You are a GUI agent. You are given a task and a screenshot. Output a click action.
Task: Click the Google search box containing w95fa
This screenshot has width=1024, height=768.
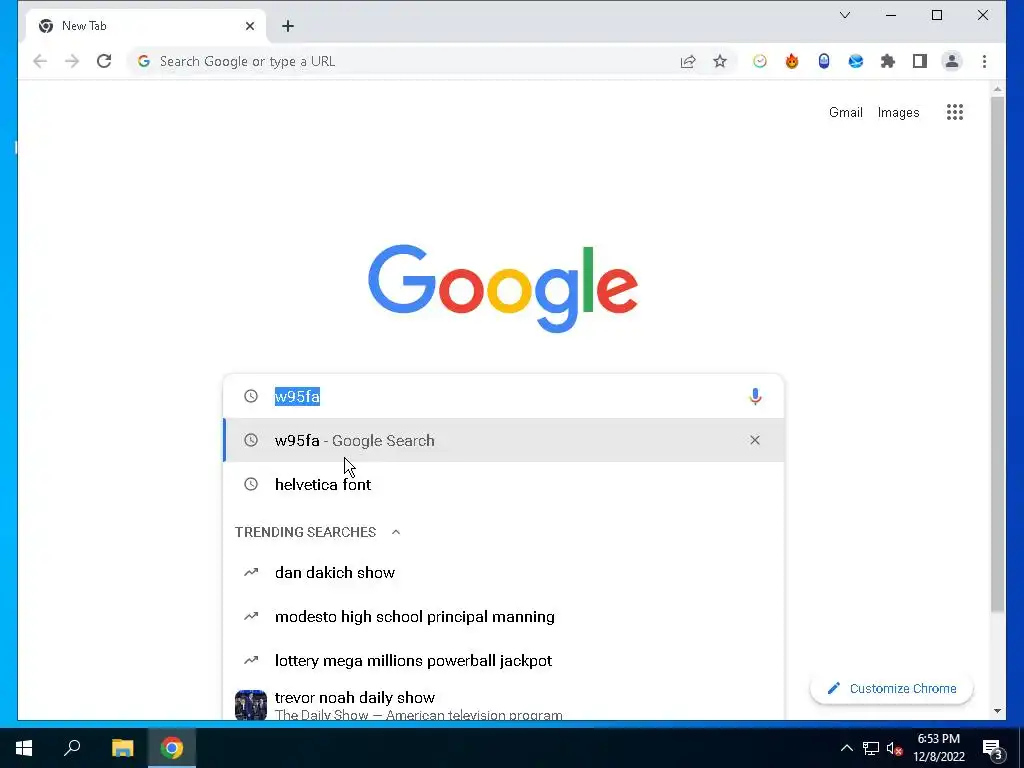pos(504,396)
